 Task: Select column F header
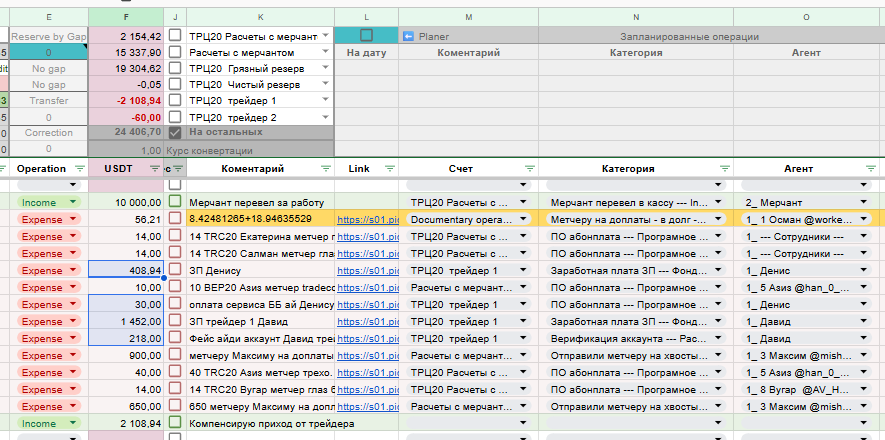click(x=126, y=17)
